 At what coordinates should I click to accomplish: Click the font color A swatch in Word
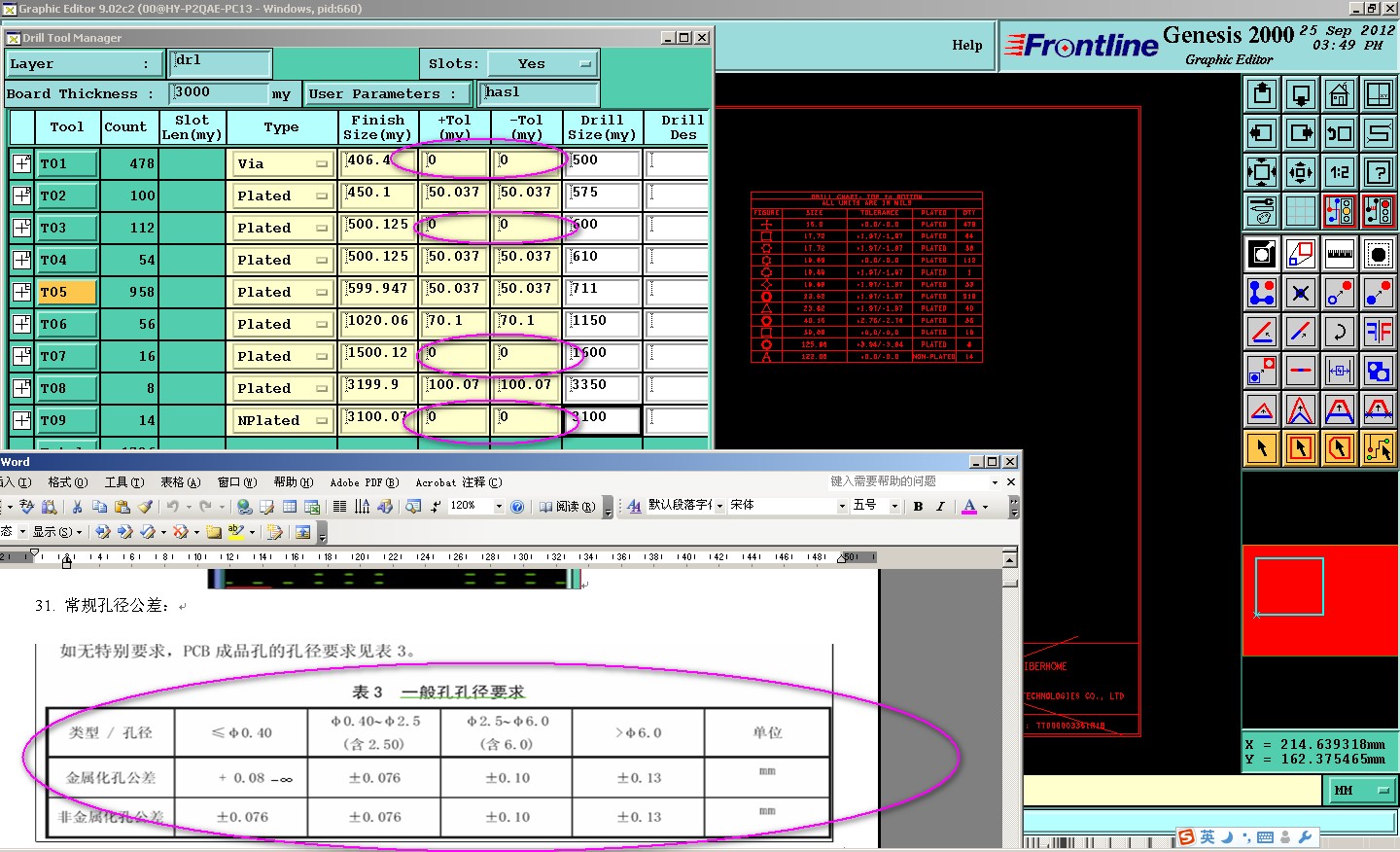(969, 507)
